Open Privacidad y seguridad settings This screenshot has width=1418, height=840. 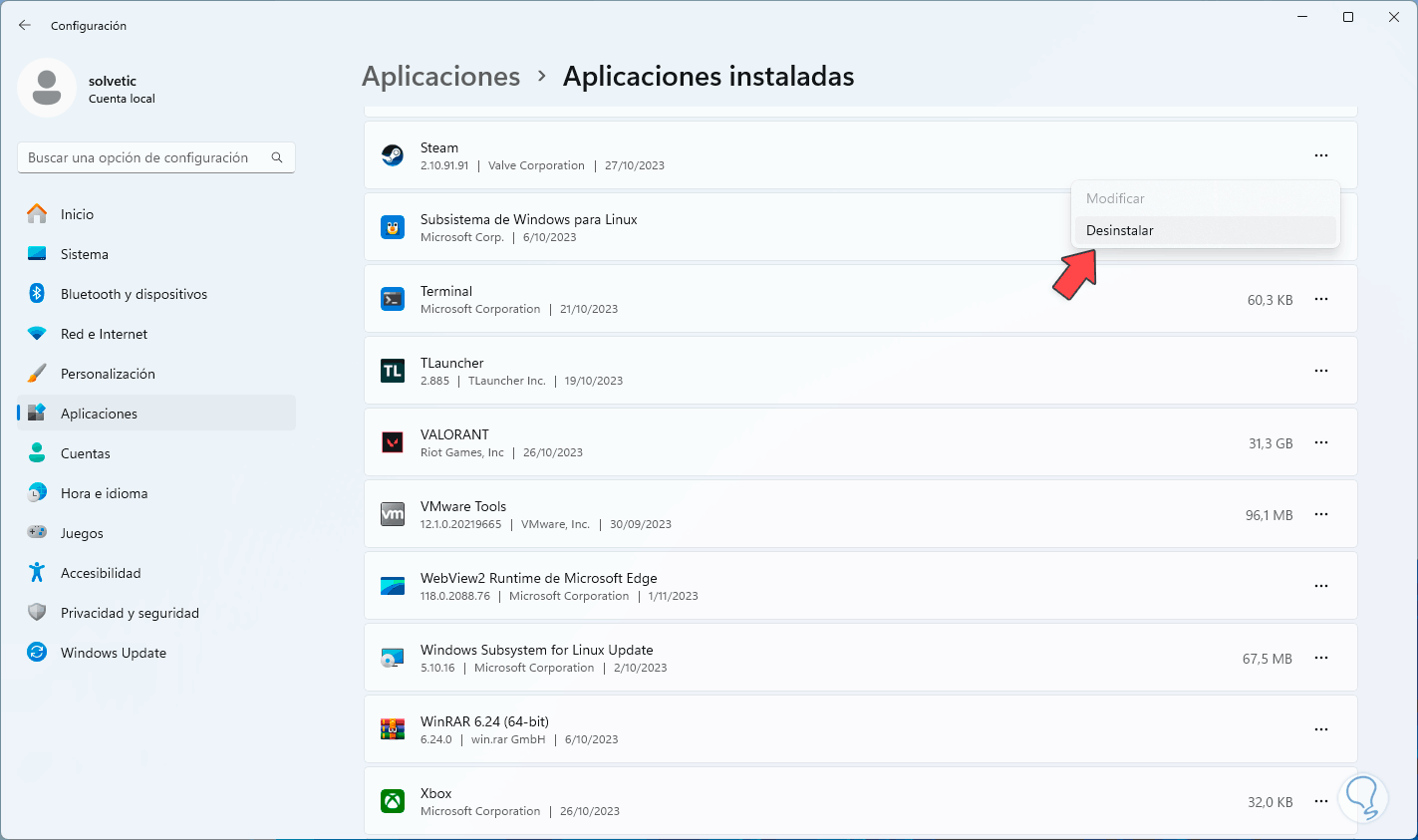coord(156,613)
